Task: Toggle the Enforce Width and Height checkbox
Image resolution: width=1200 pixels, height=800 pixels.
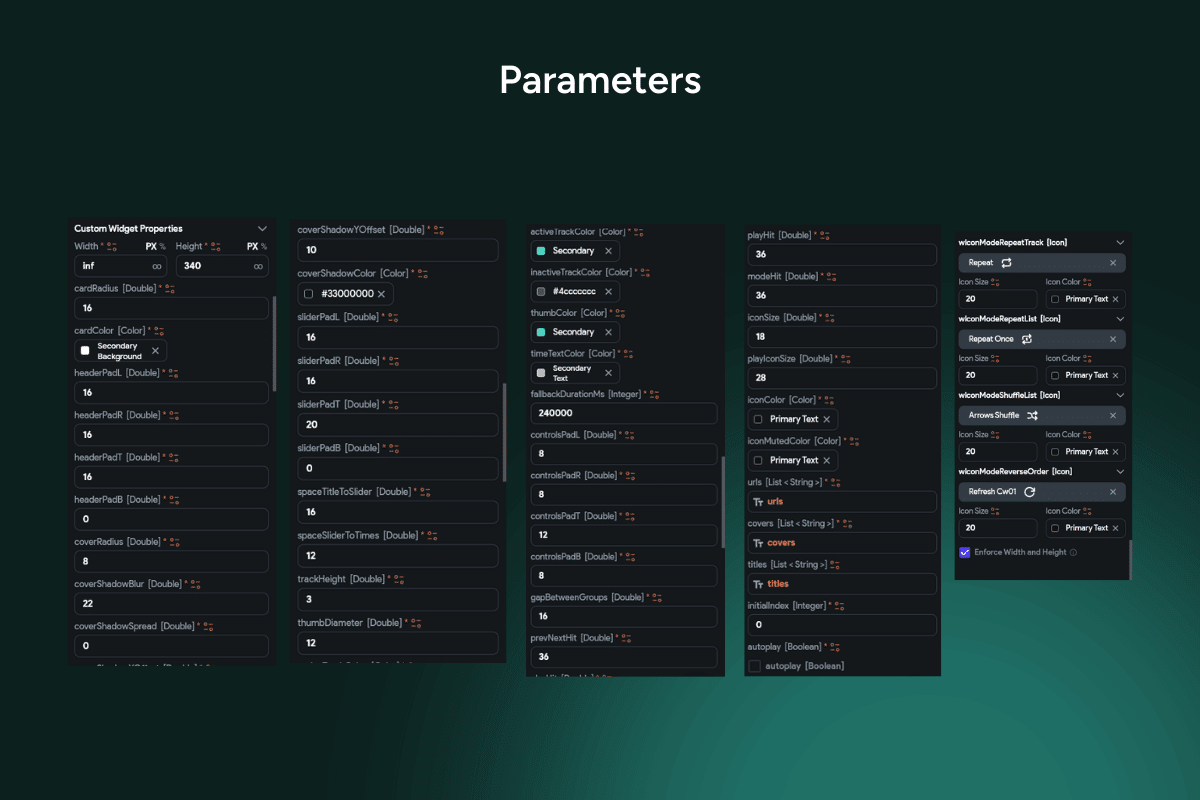Action: pyautogui.click(x=965, y=552)
